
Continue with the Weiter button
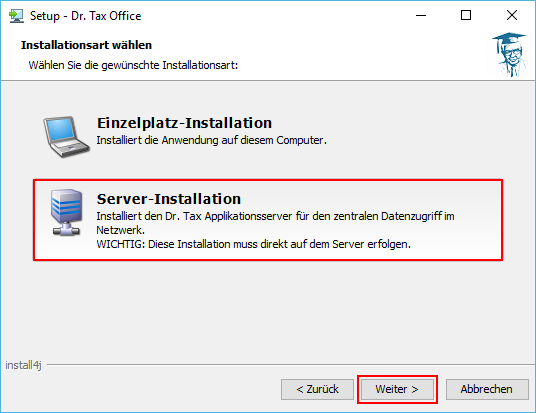(397, 389)
